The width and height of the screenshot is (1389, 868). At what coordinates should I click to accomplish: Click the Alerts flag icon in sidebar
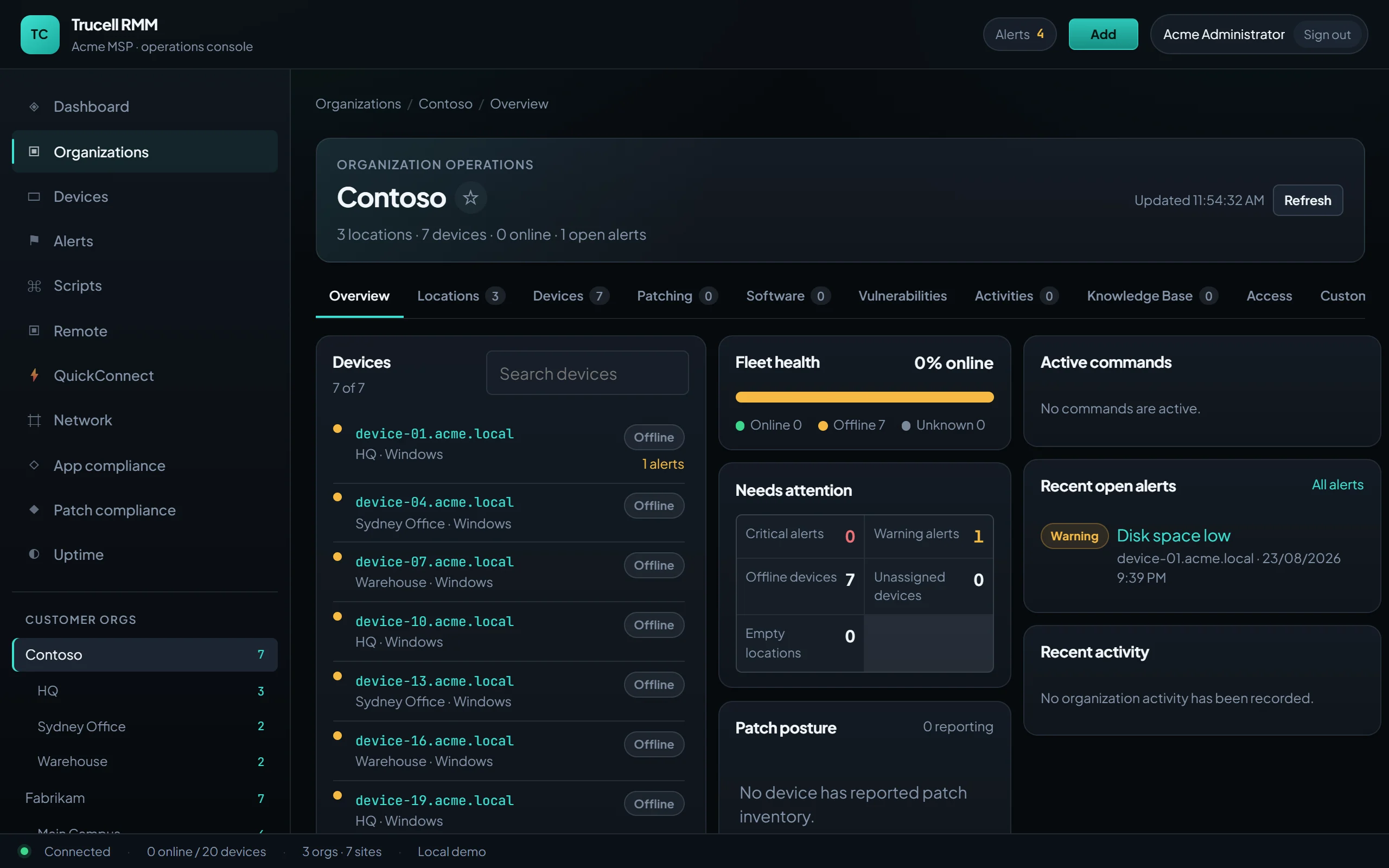pos(34,240)
